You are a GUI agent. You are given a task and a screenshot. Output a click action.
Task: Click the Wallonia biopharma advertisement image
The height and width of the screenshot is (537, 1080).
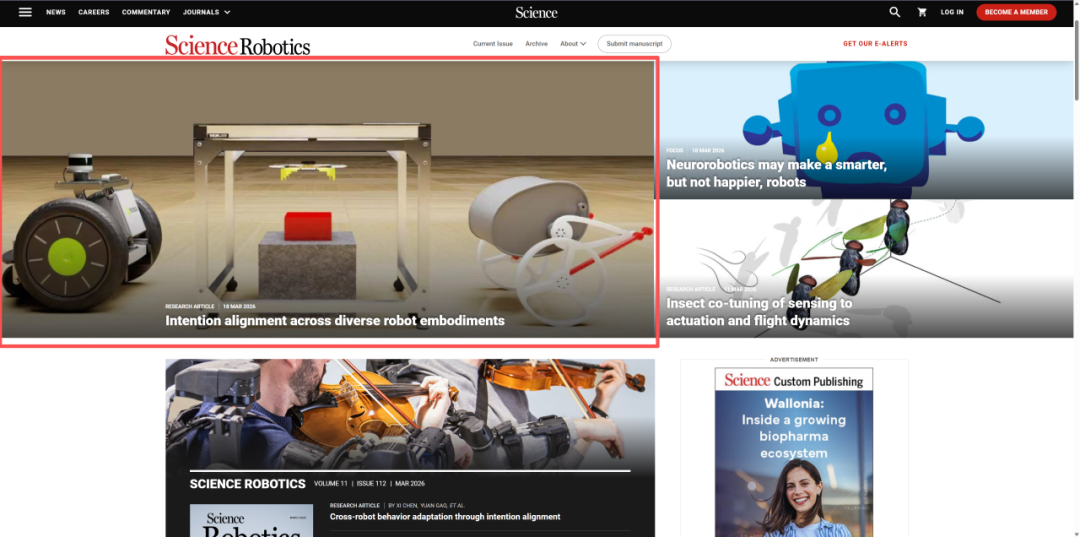[793, 452]
